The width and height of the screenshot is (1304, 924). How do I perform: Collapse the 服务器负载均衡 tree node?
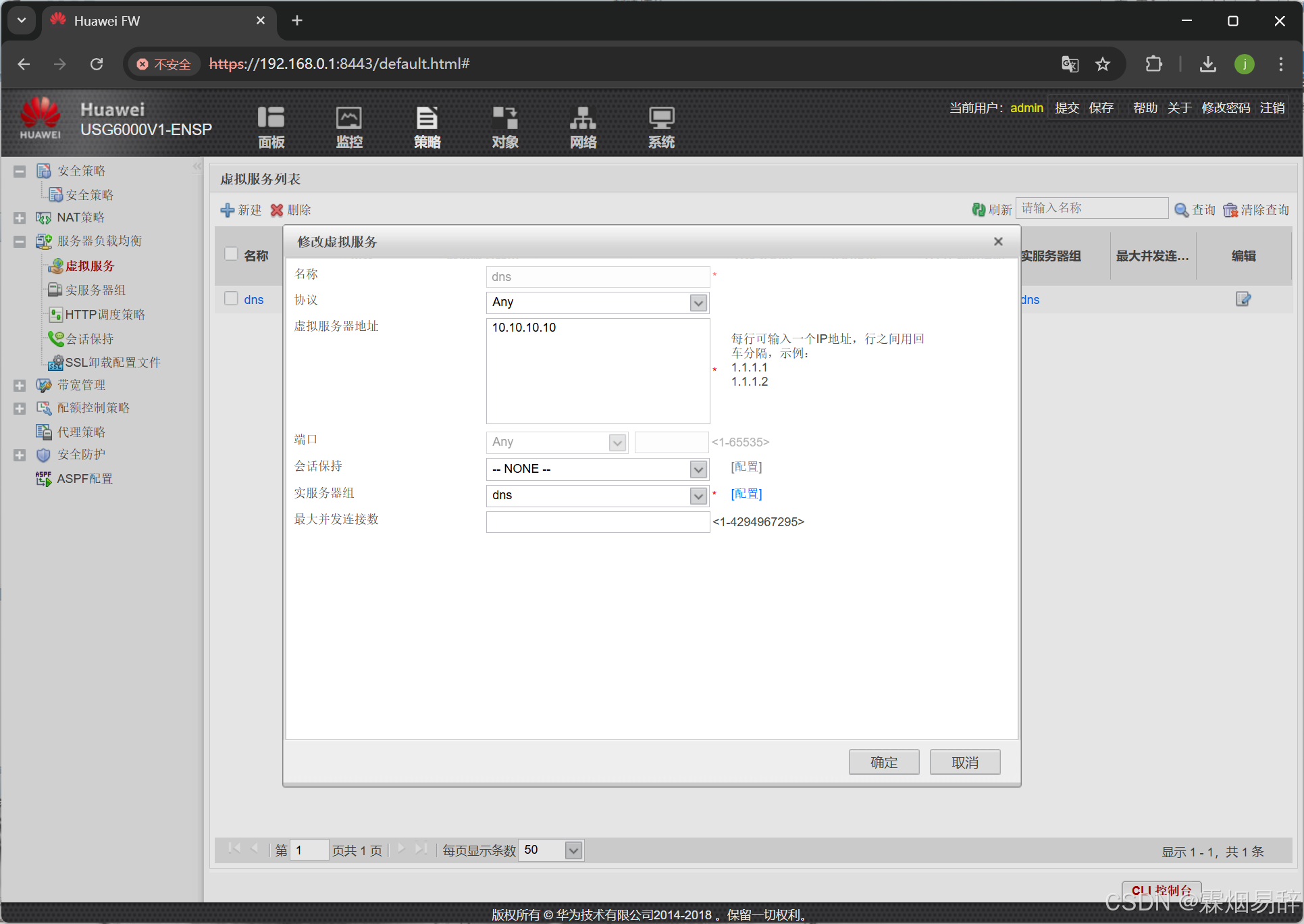[x=20, y=241]
